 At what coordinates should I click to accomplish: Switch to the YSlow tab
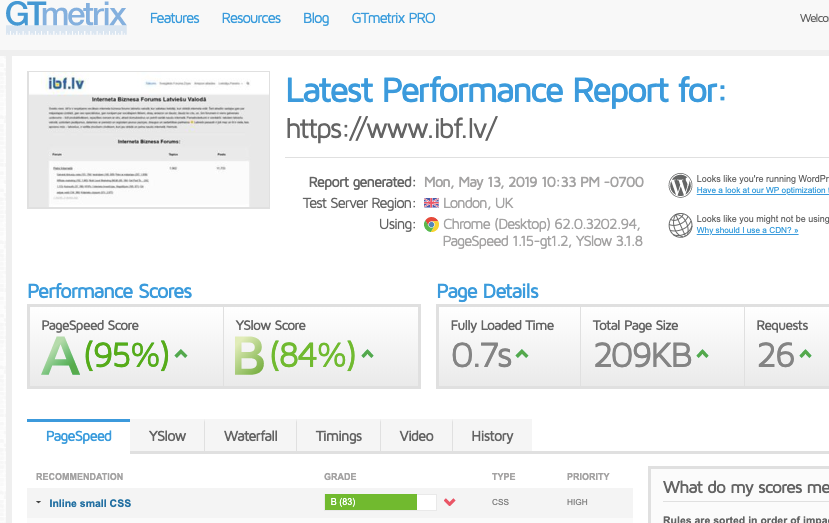pyautogui.click(x=167, y=436)
